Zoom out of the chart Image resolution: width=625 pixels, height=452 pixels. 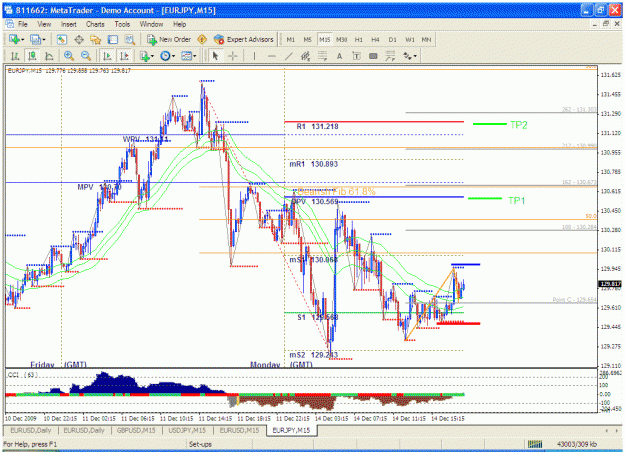pos(86,56)
